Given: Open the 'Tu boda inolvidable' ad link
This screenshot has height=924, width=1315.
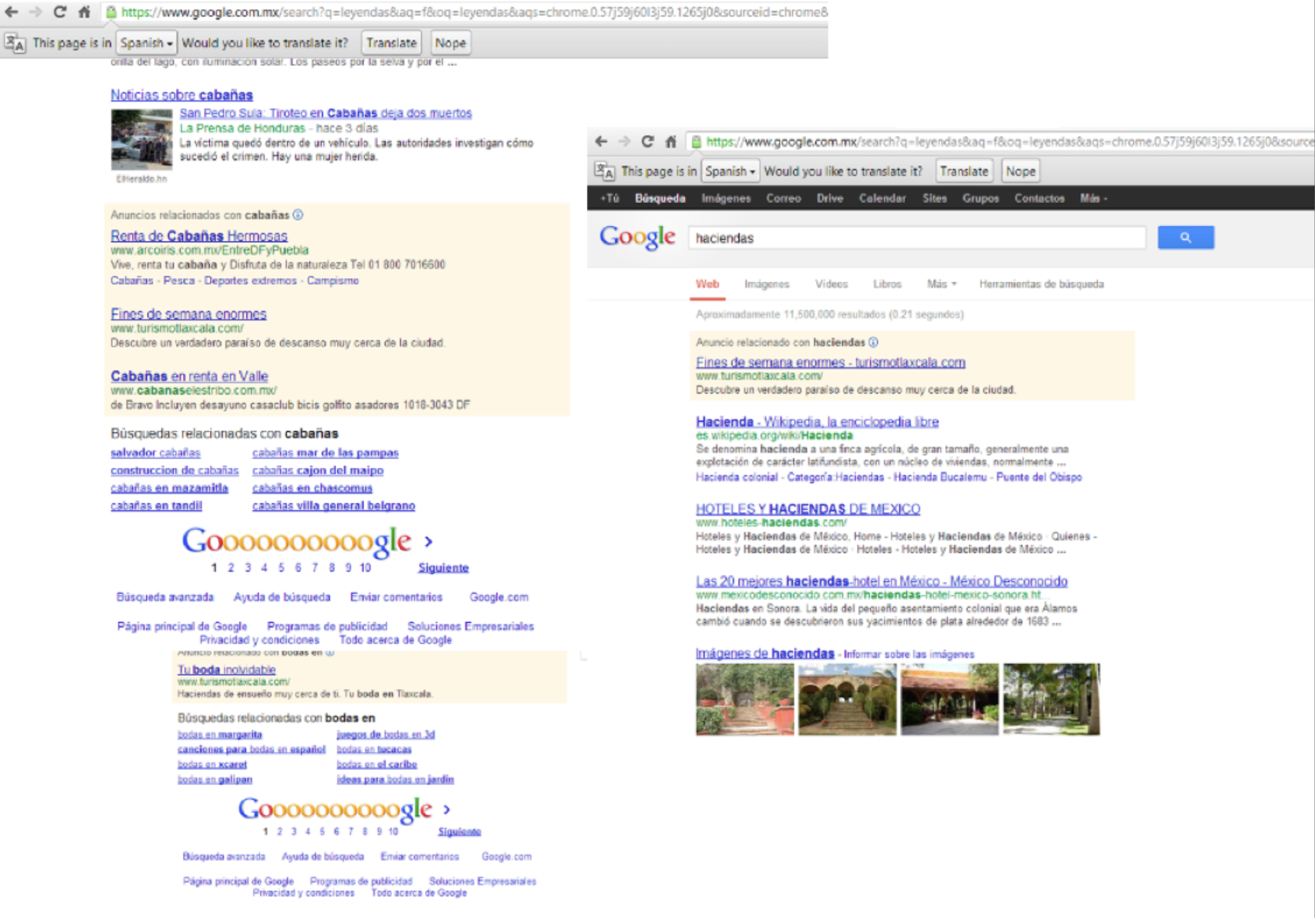Looking at the screenshot, I should 226,669.
